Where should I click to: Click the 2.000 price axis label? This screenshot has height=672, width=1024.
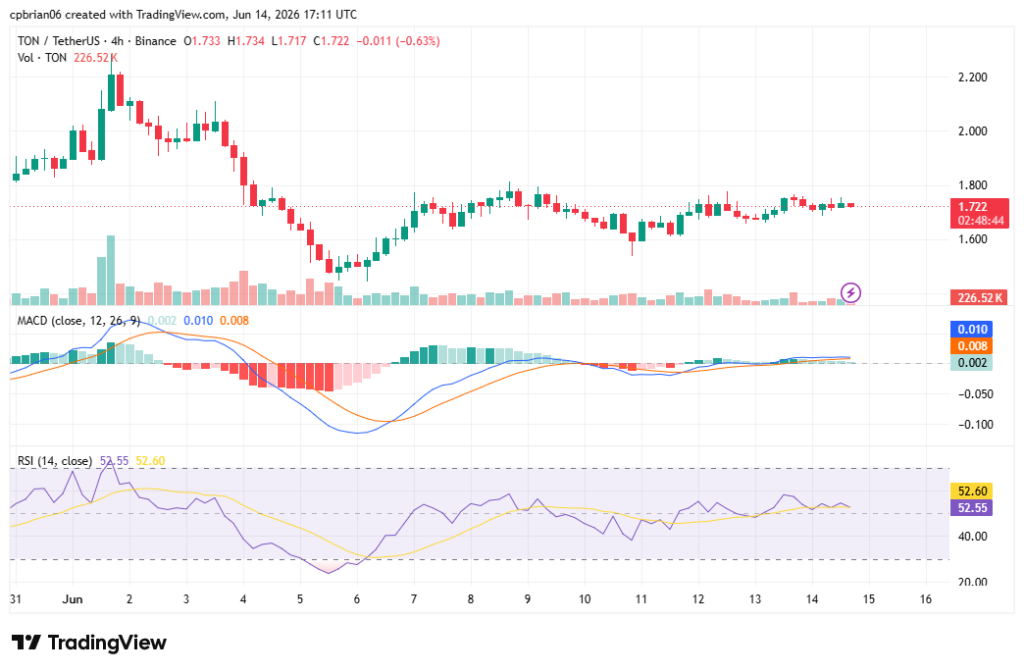(x=972, y=131)
